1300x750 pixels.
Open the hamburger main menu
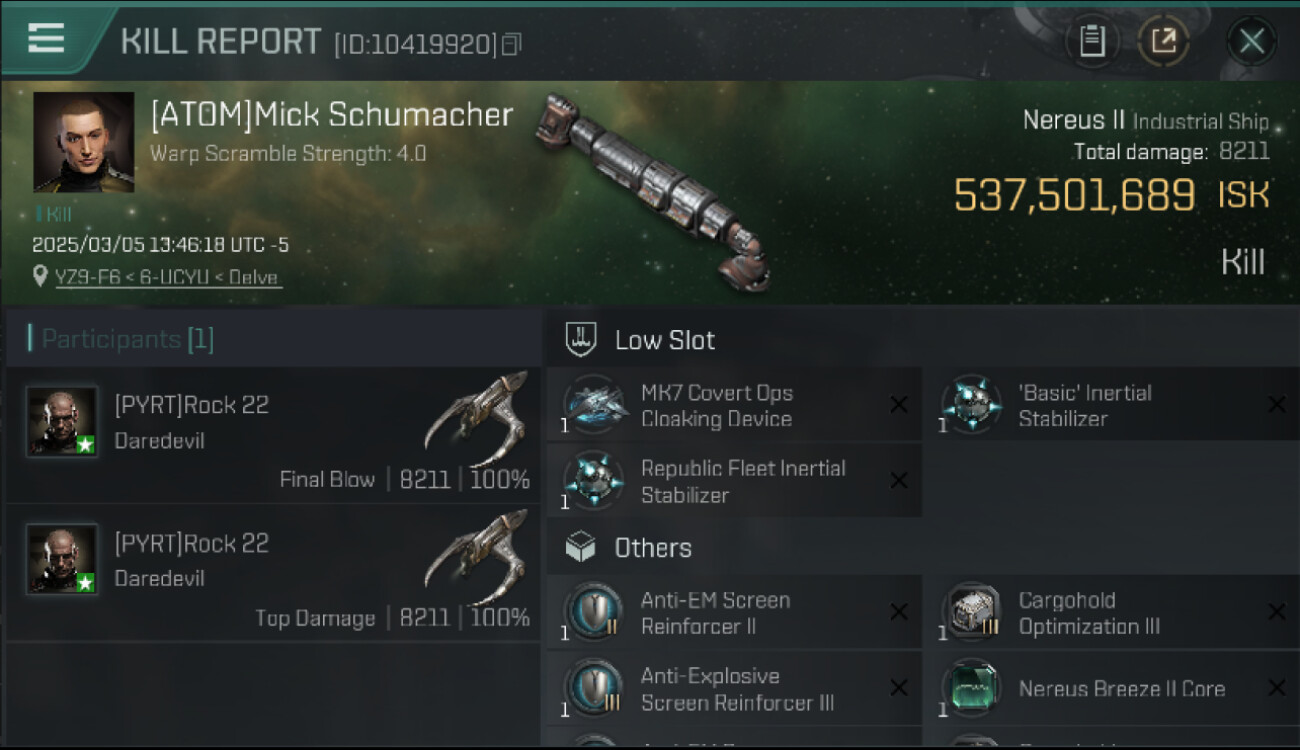(46, 39)
